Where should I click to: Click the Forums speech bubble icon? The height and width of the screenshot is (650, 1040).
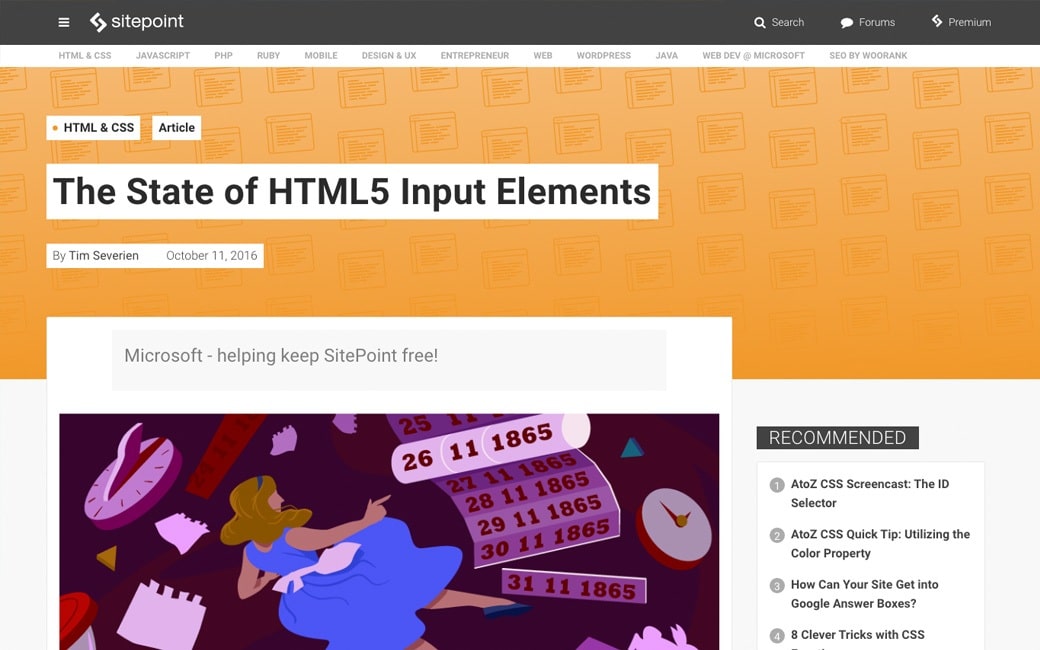(x=847, y=23)
